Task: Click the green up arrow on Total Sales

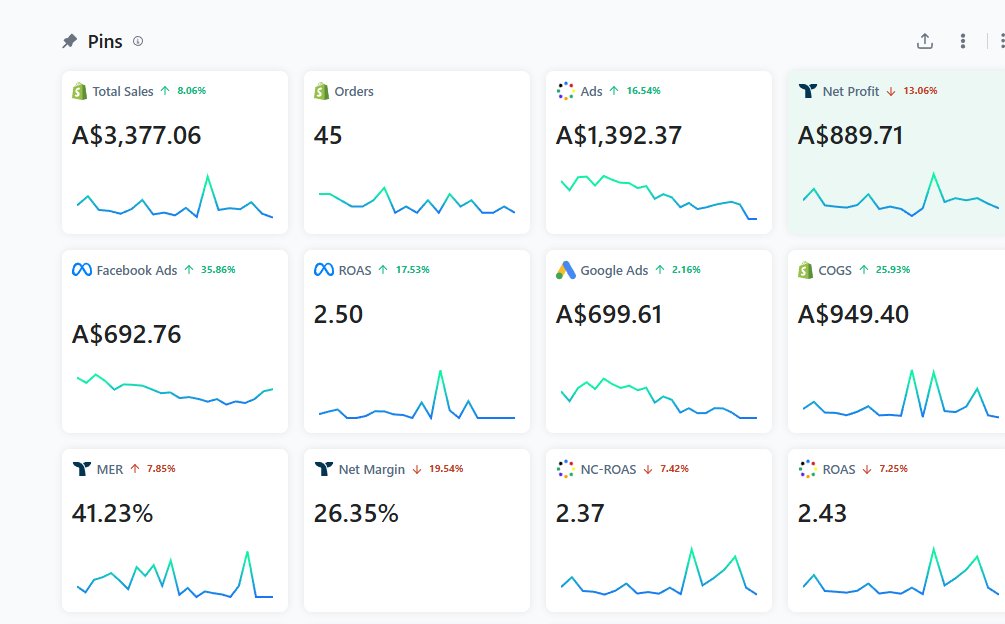Action: tap(165, 90)
